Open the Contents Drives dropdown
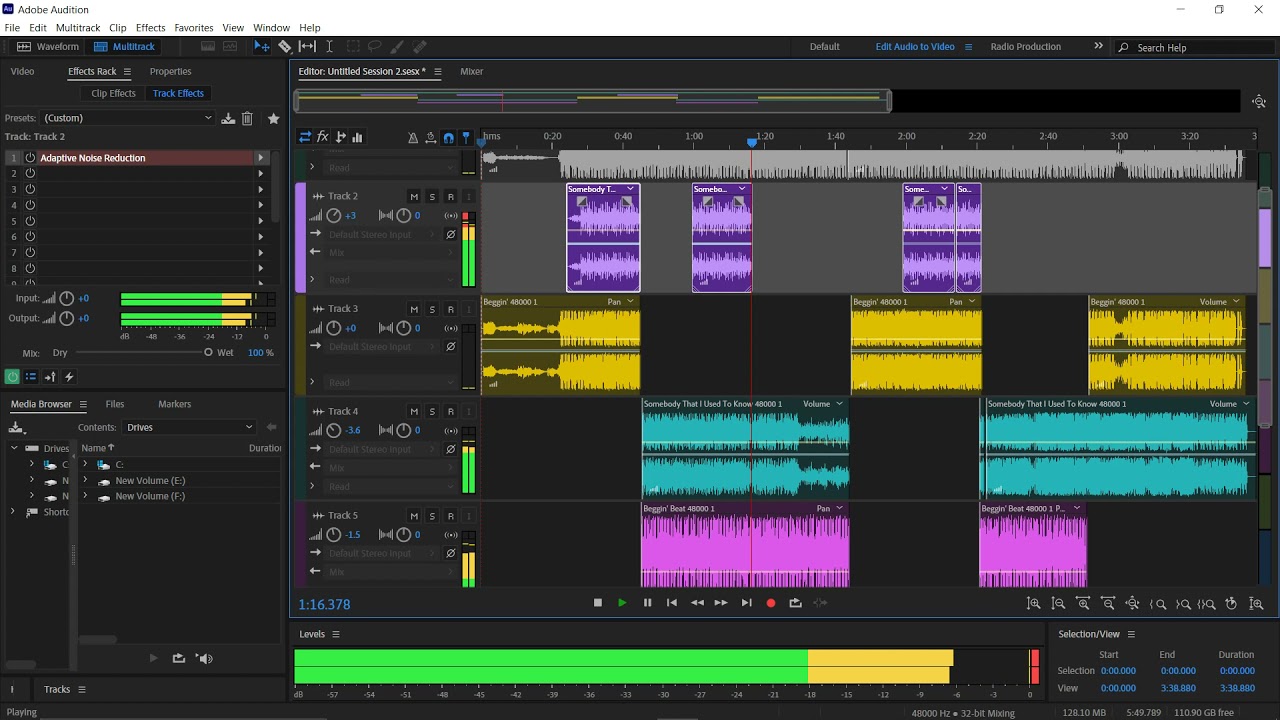Image resolution: width=1280 pixels, height=720 pixels. (190, 428)
